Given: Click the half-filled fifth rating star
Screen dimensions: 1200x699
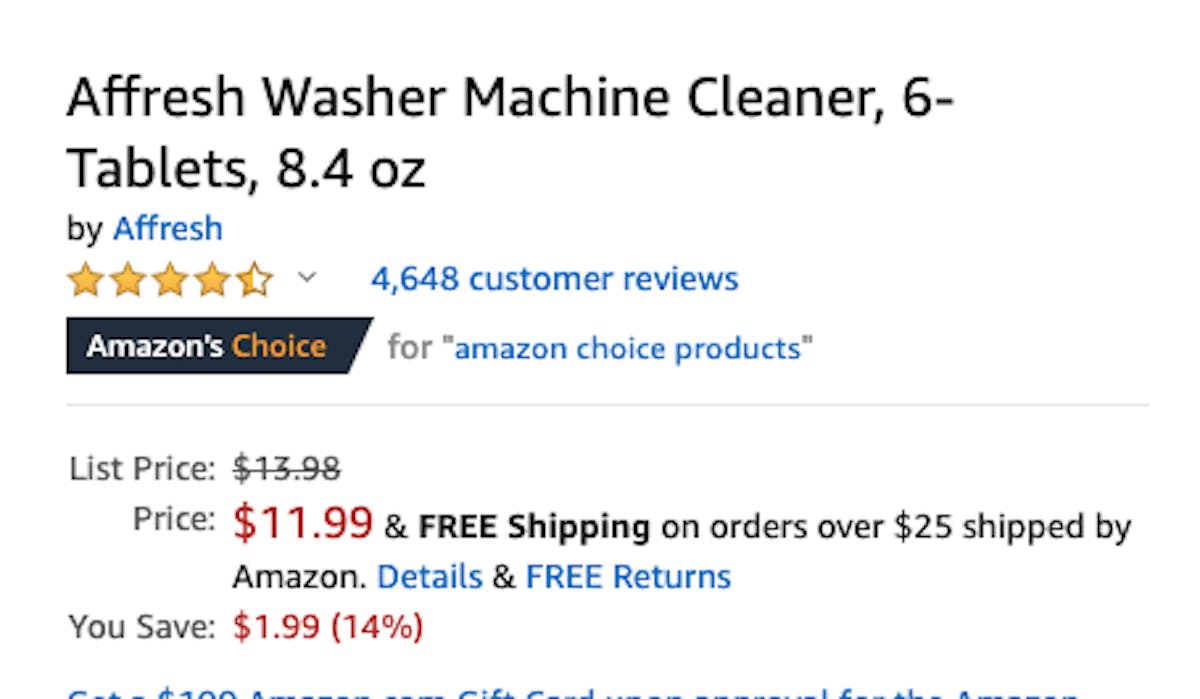Looking at the screenshot, I should click(x=254, y=280).
